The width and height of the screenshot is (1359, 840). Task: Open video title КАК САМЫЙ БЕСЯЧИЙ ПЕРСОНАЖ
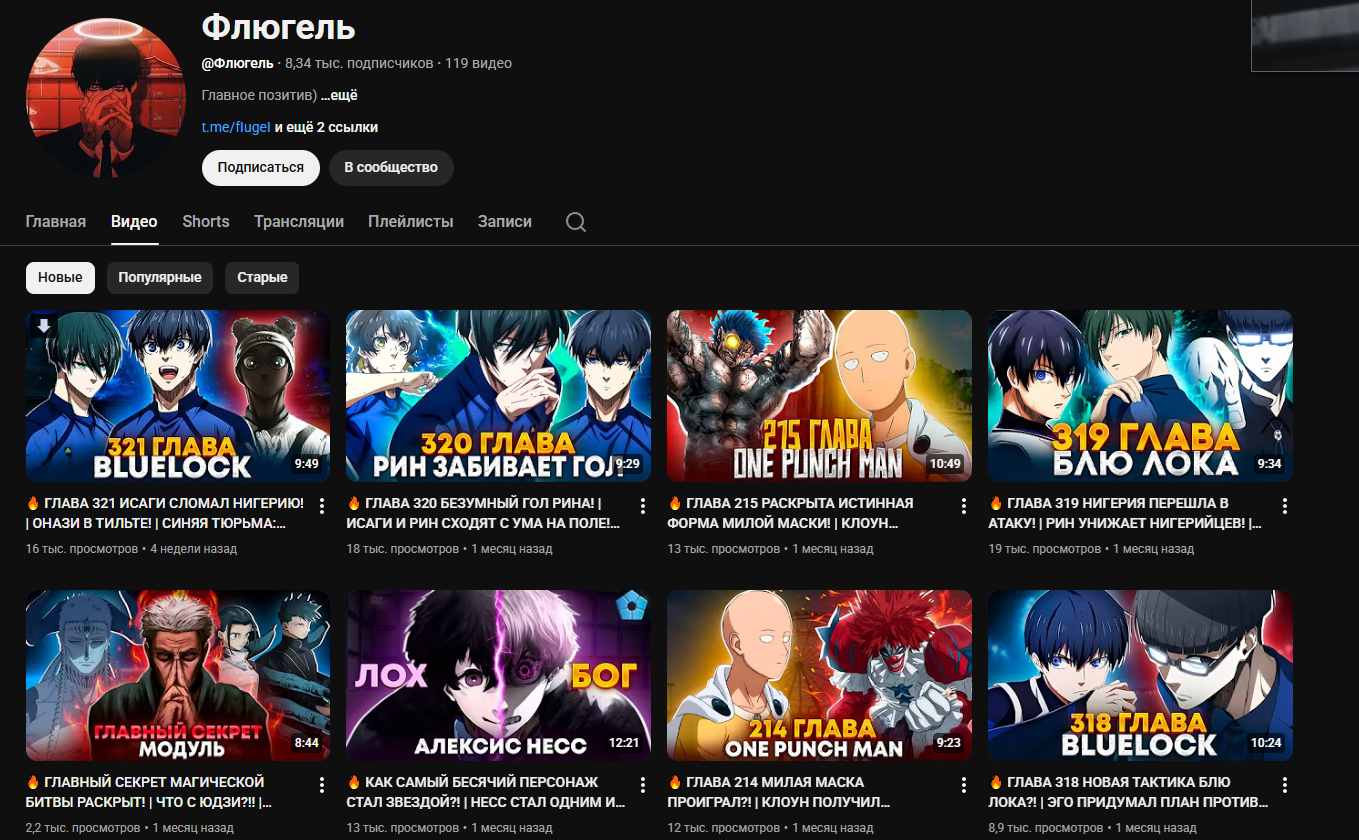click(486, 792)
